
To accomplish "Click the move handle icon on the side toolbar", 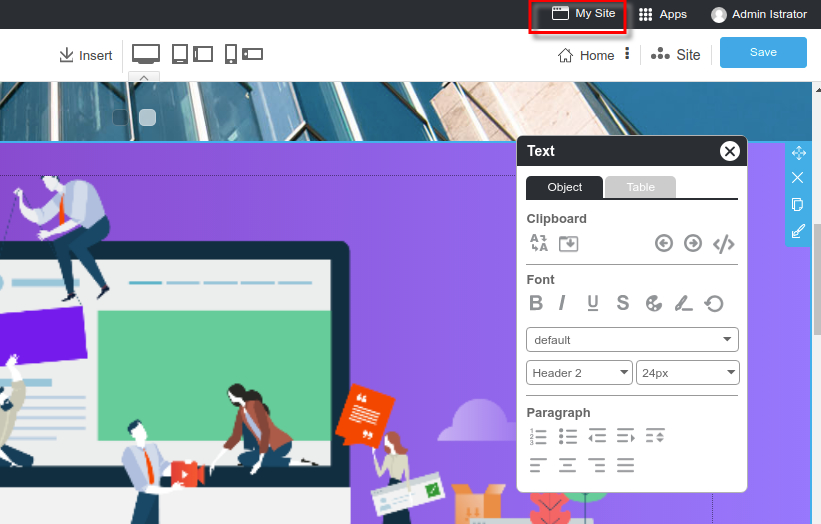I will click(798, 153).
